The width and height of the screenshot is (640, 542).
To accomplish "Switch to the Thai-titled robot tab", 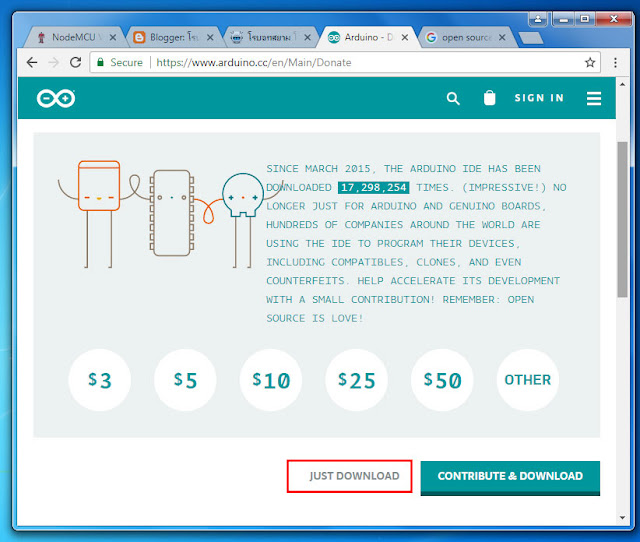I will coord(269,38).
